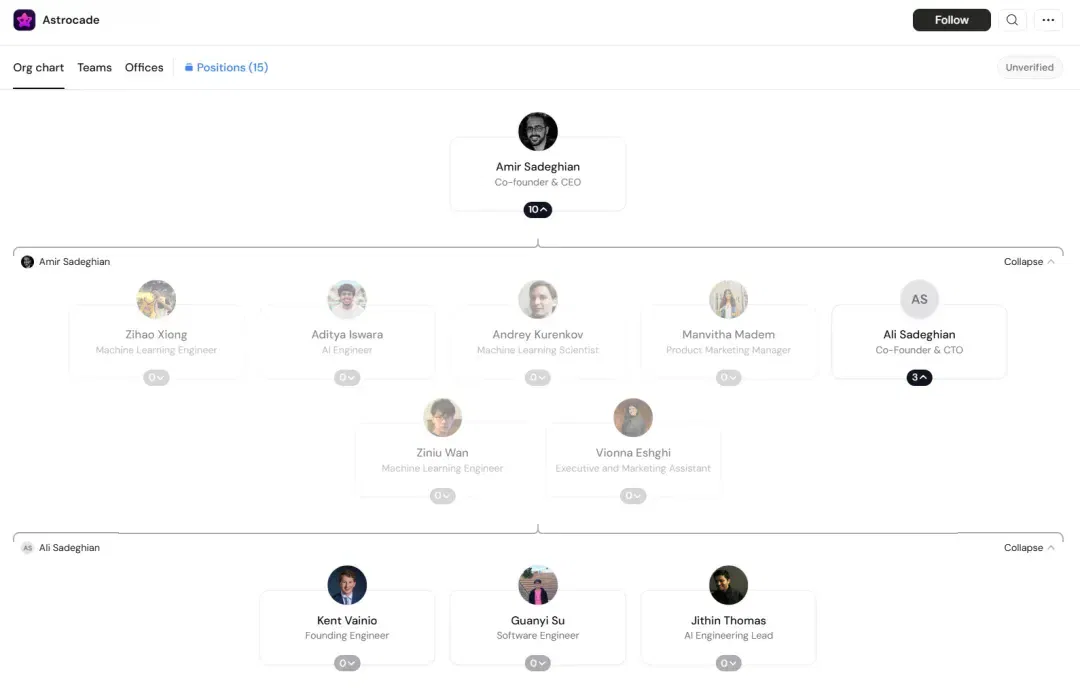Open the Positions (15) link
Screen dimensions: 1080x691
coord(232,68)
